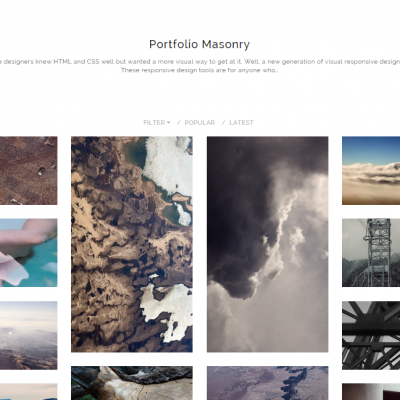Open the rocky stream thumbnail below terrain image
The image size is (400, 400).
point(132,383)
